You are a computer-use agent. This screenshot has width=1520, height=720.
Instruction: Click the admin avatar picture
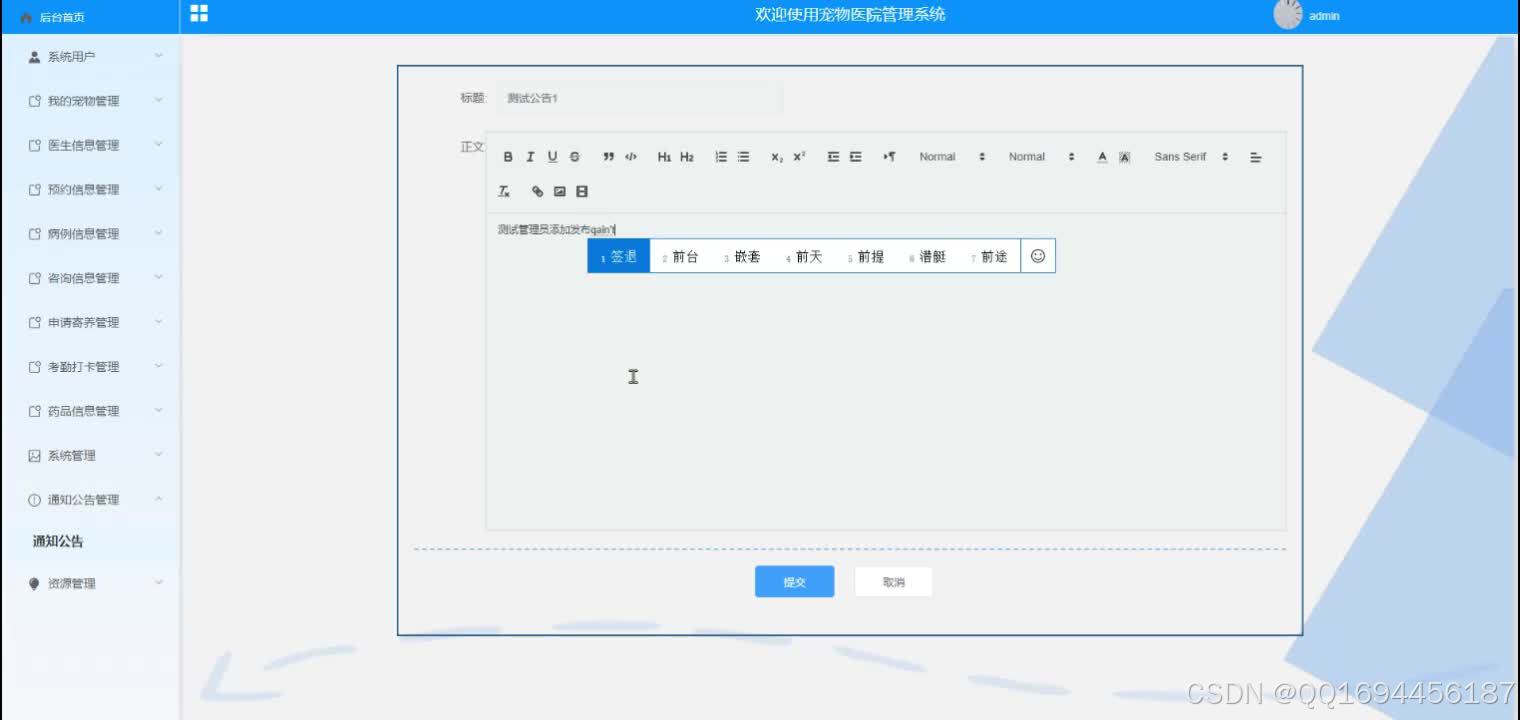coord(1288,14)
